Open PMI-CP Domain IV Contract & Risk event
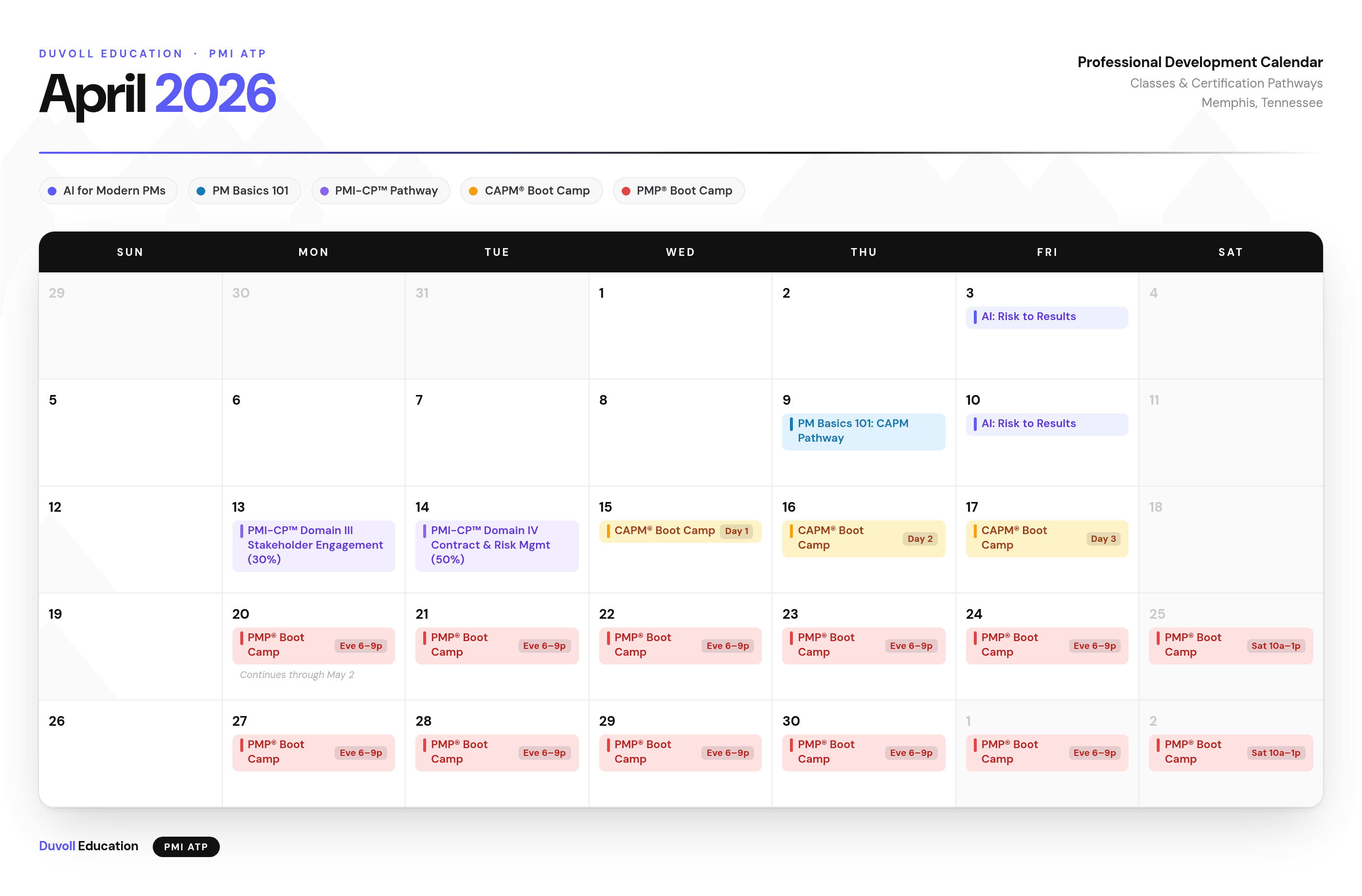The width and height of the screenshot is (1362, 896). point(497,545)
